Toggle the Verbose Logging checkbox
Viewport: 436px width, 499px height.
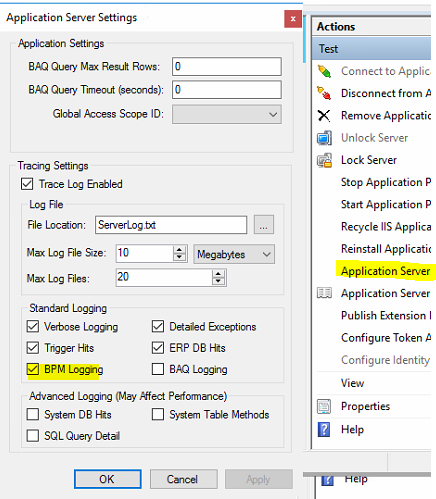(33, 326)
